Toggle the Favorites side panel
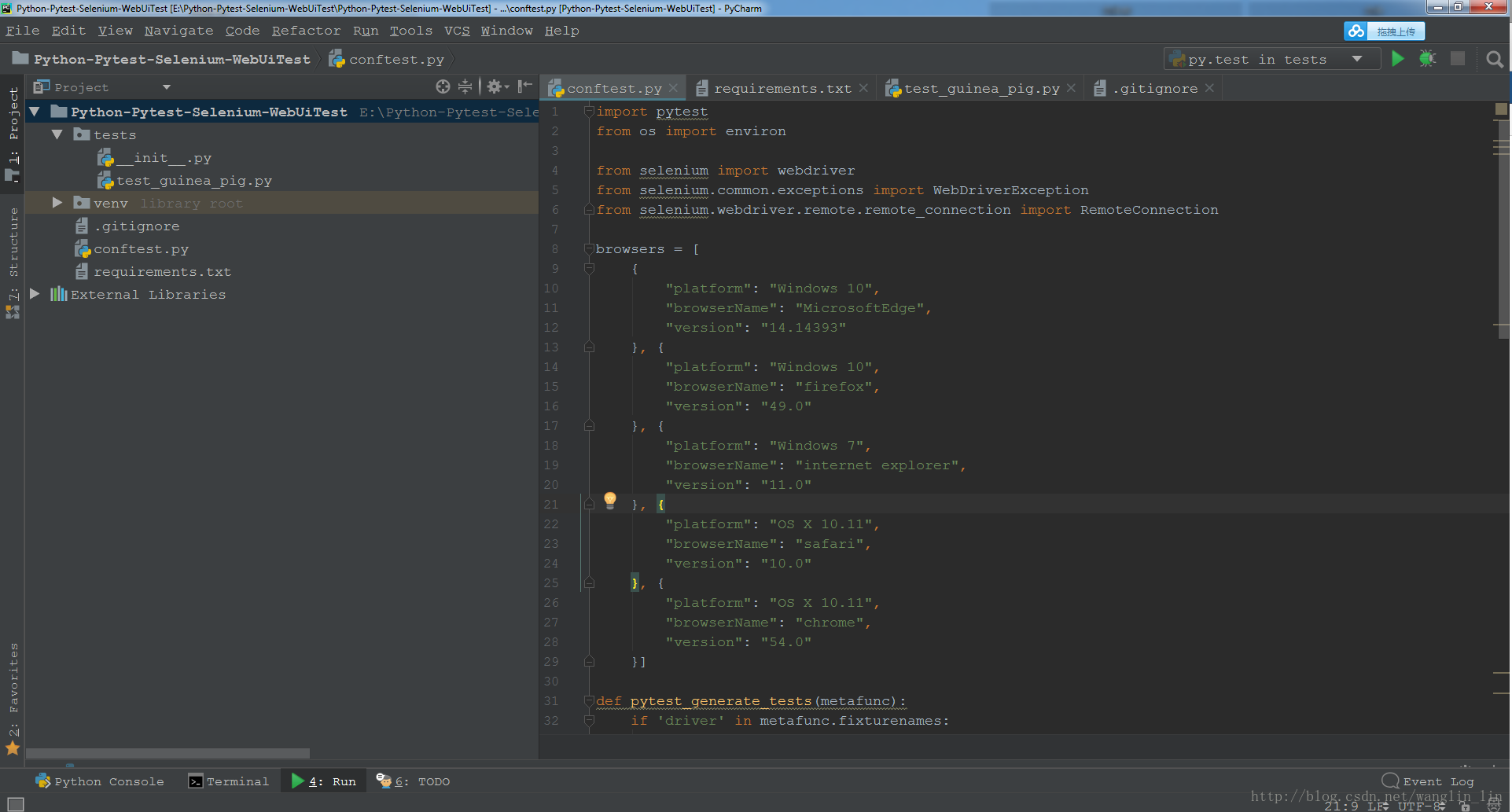This screenshot has width=1512, height=812. 13,680
